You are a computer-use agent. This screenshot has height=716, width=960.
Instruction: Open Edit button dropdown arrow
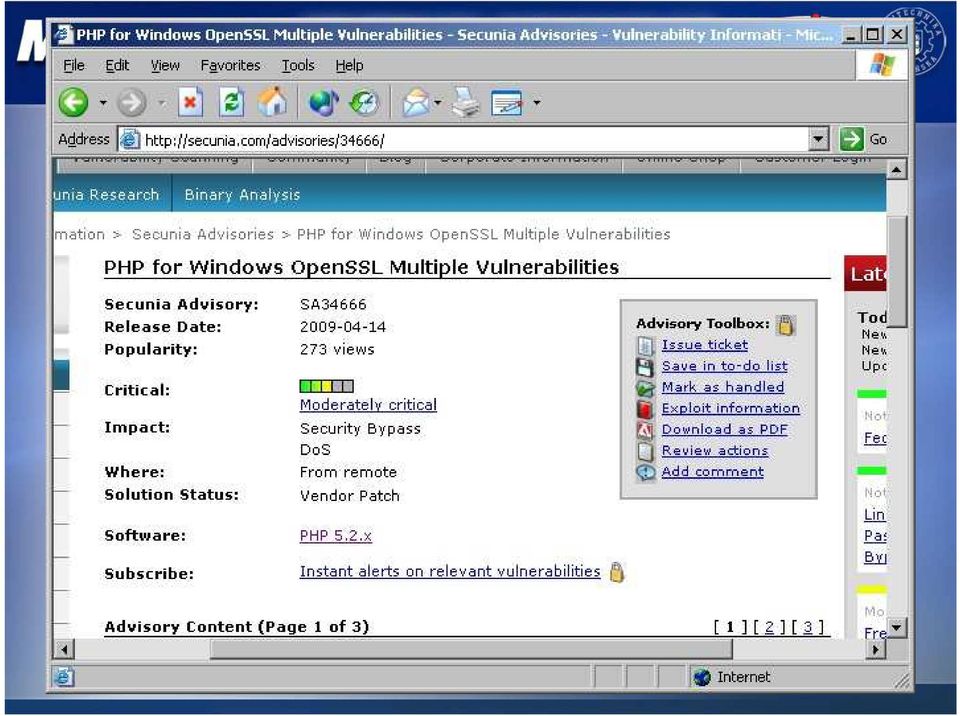pos(536,103)
